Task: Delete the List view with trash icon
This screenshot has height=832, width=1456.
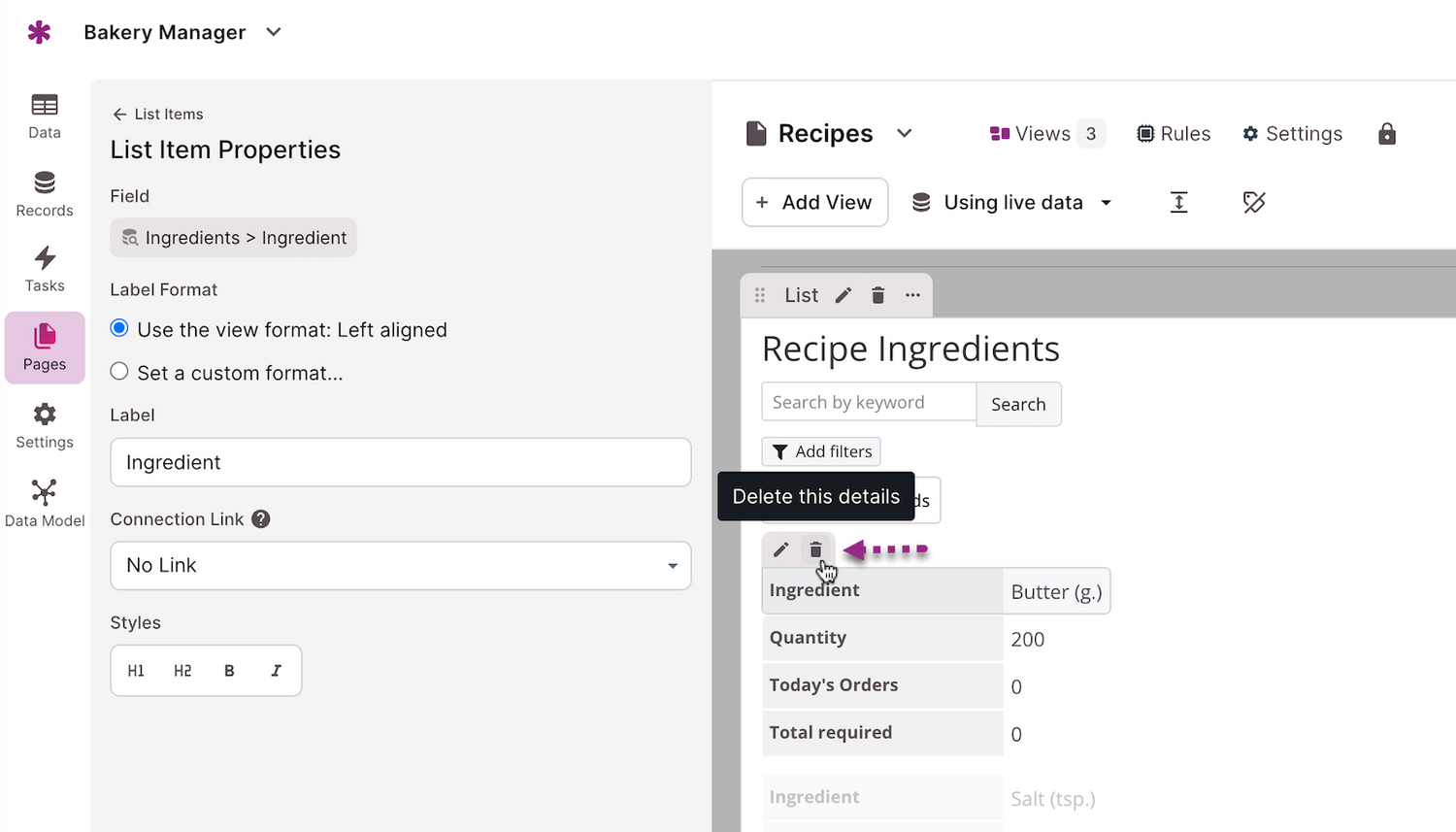Action: click(x=877, y=295)
